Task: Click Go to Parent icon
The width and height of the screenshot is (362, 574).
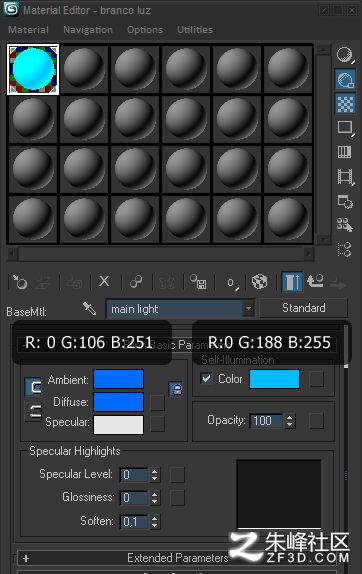Action: [315, 282]
